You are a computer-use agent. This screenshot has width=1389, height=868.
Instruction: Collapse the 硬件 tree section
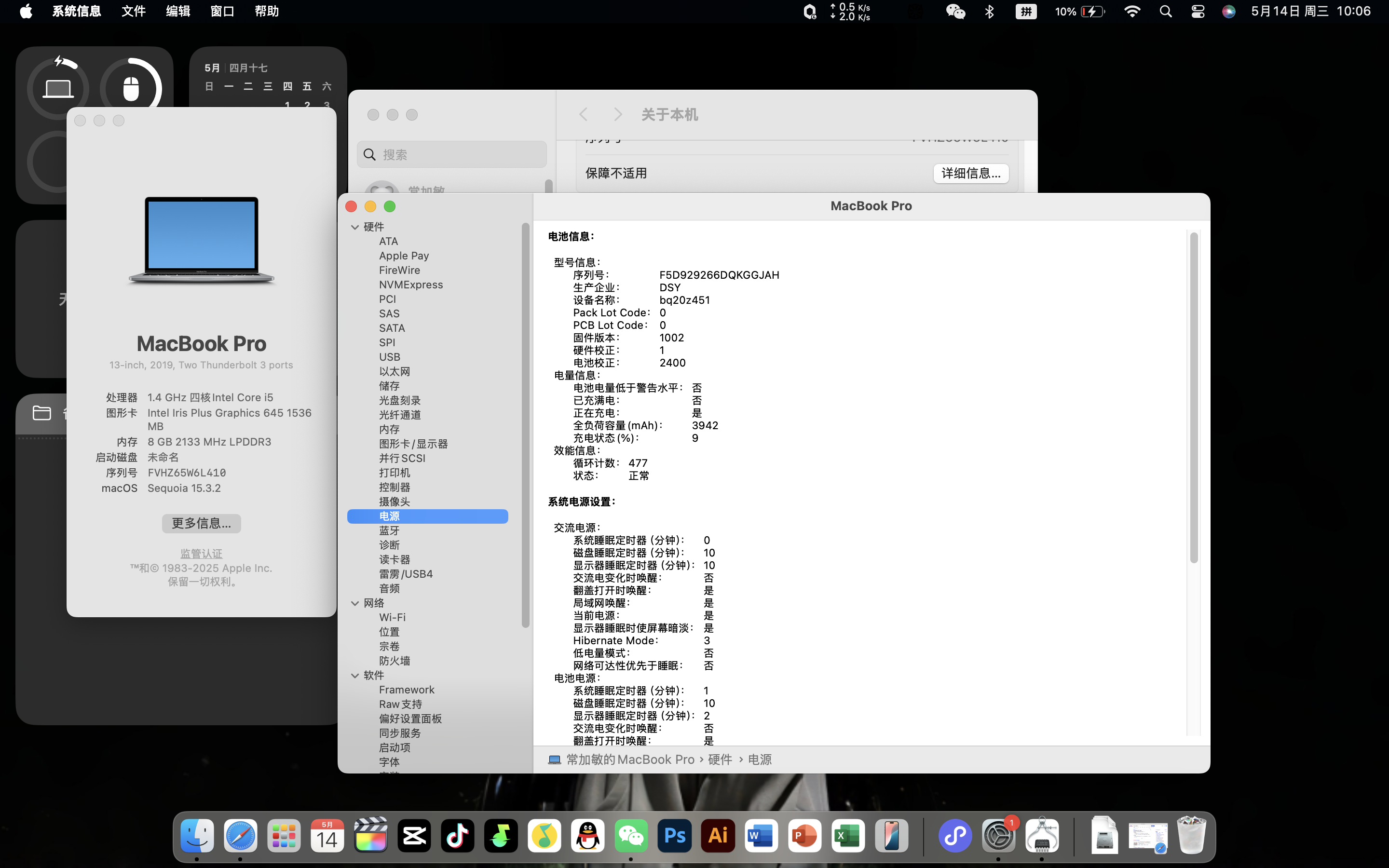click(x=354, y=227)
